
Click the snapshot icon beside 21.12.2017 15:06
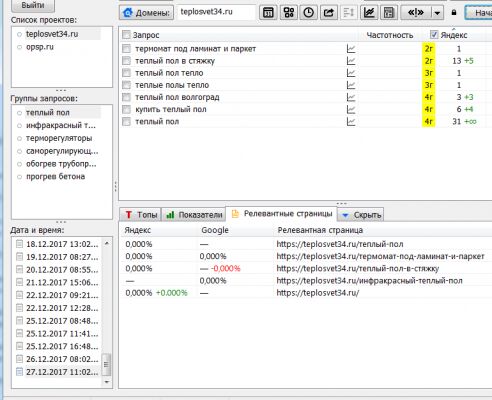click(x=20, y=282)
